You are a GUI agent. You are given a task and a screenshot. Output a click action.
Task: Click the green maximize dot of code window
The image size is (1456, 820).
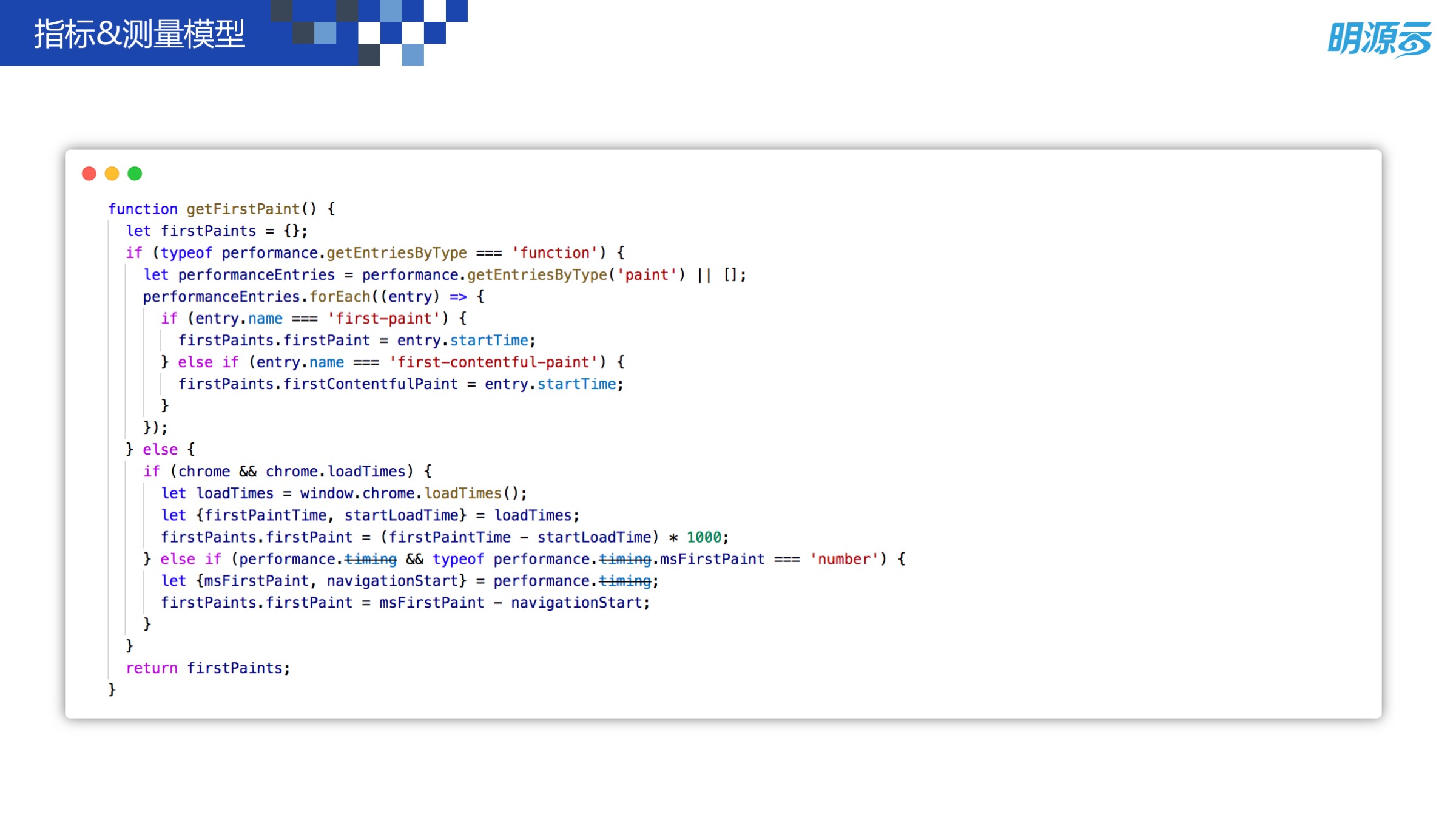[x=135, y=174]
